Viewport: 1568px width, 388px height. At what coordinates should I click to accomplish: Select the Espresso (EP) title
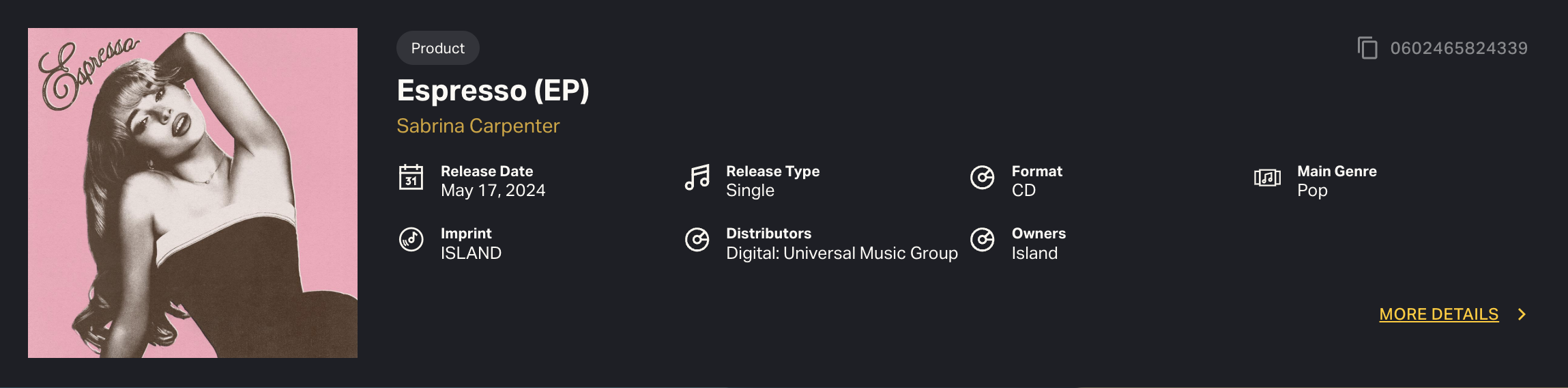[493, 90]
